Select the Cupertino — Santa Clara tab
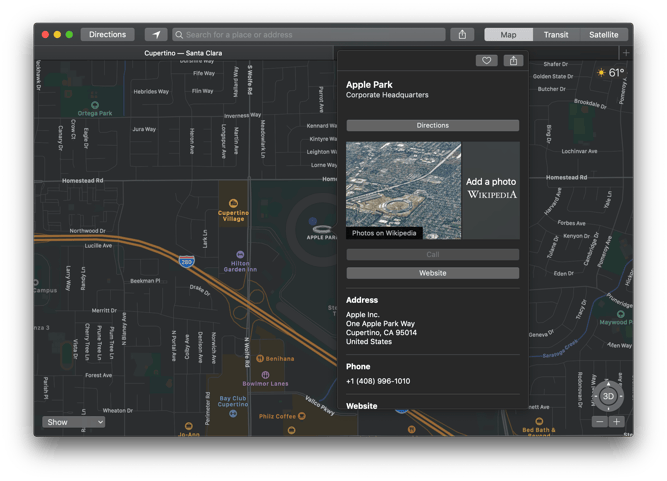 tap(183, 53)
